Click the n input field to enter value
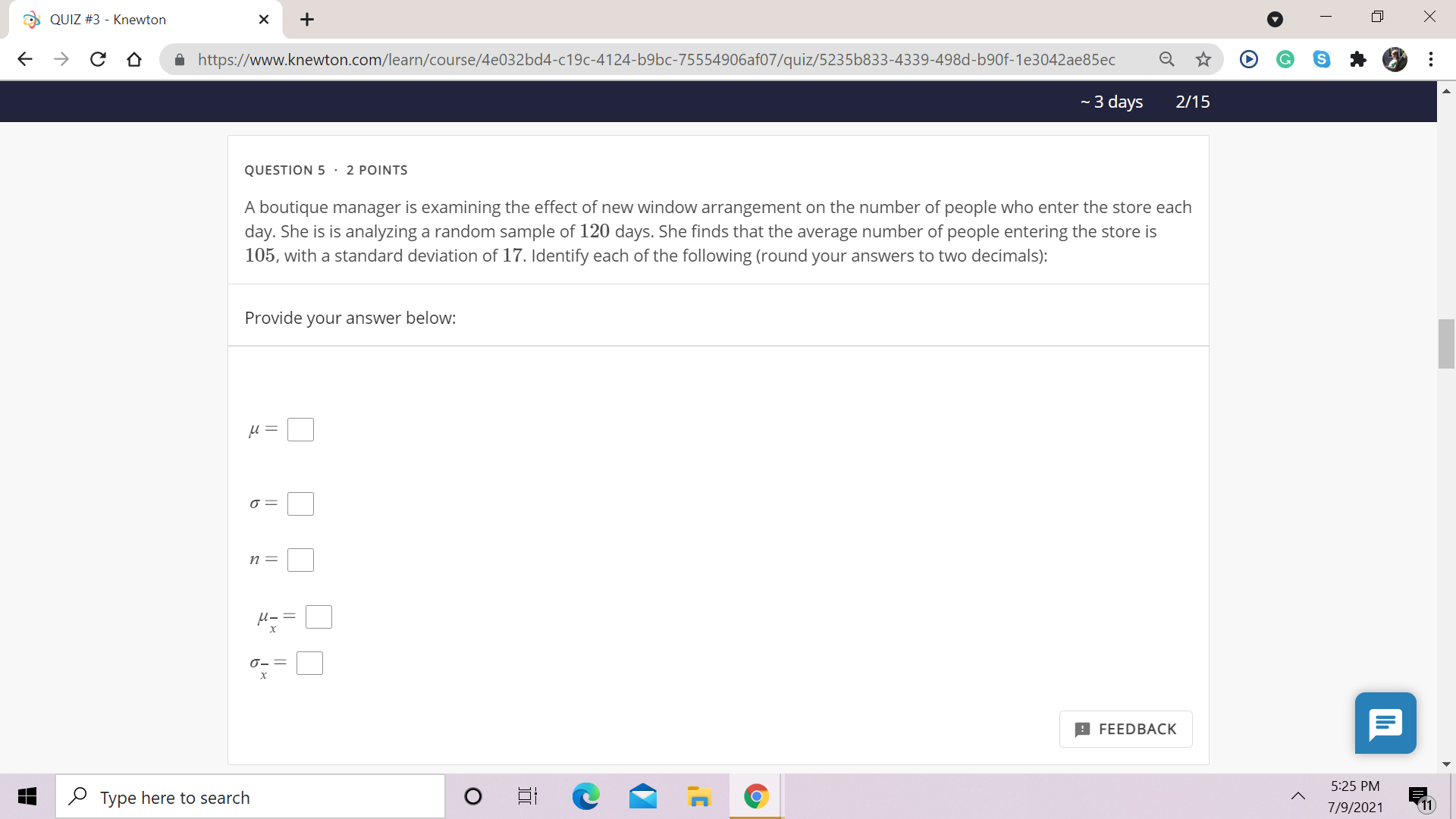The height and width of the screenshot is (819, 1456). pos(300,558)
